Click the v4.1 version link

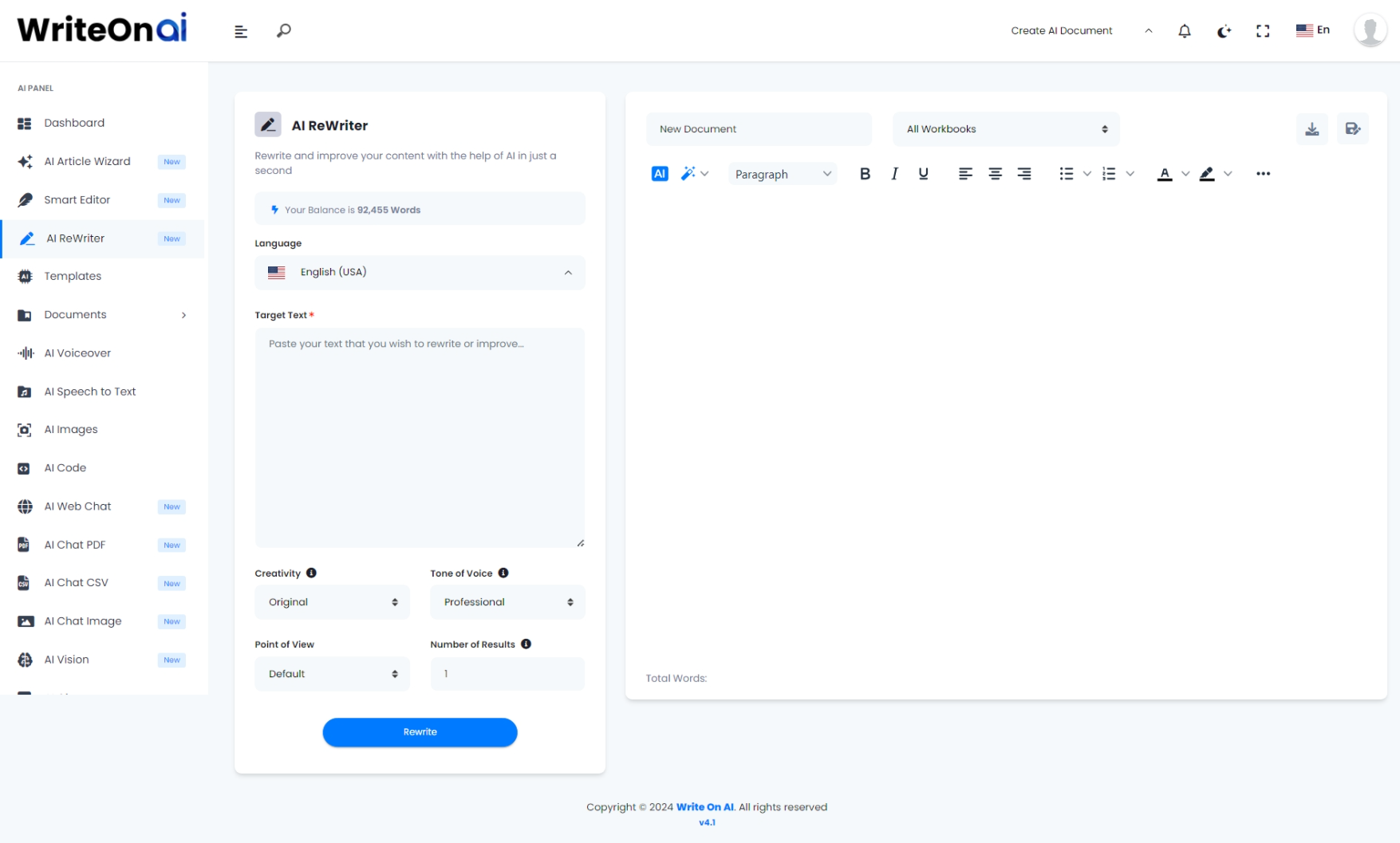(x=707, y=822)
